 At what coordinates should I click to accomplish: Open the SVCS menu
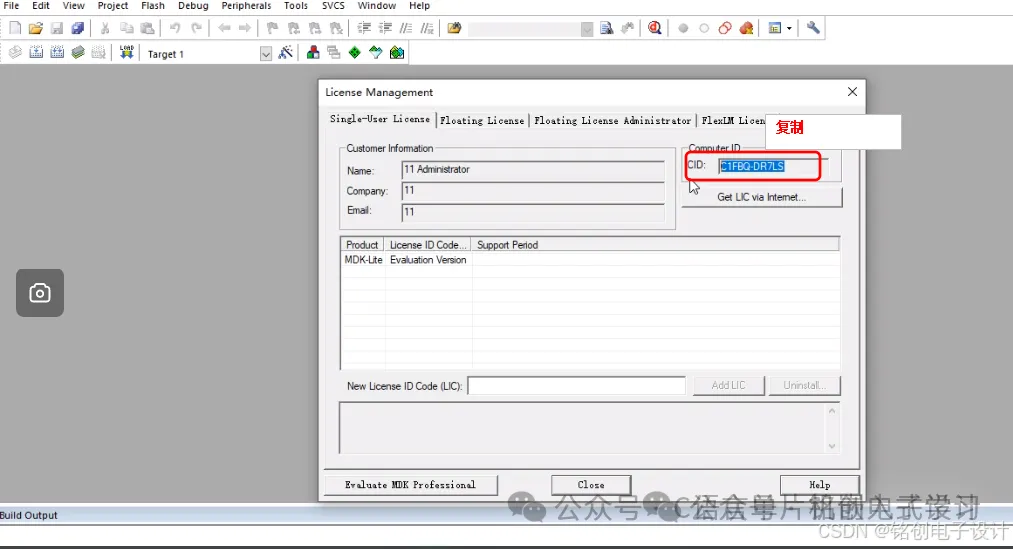[x=333, y=6]
